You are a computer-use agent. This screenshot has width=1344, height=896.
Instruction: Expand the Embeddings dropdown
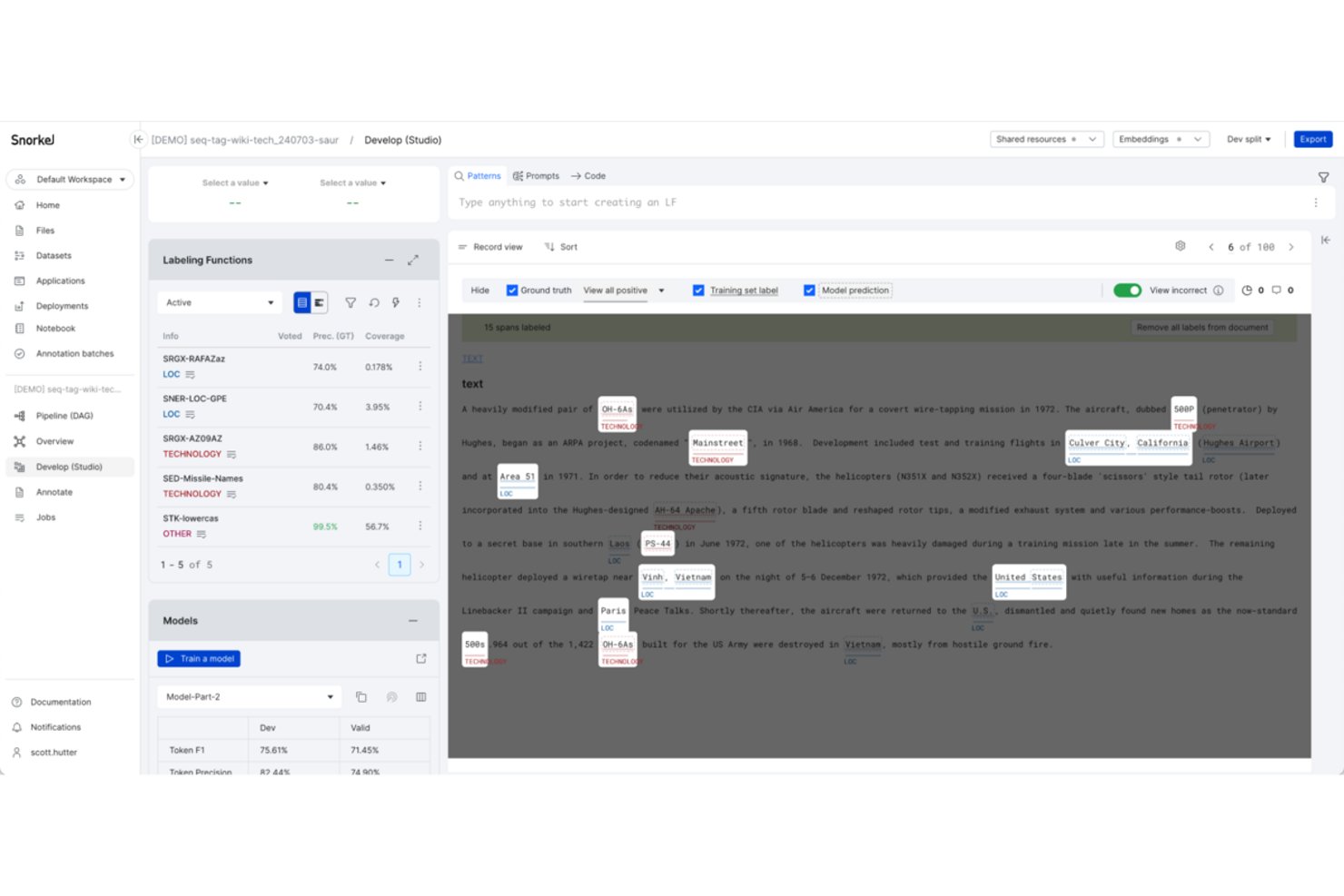tap(1161, 140)
